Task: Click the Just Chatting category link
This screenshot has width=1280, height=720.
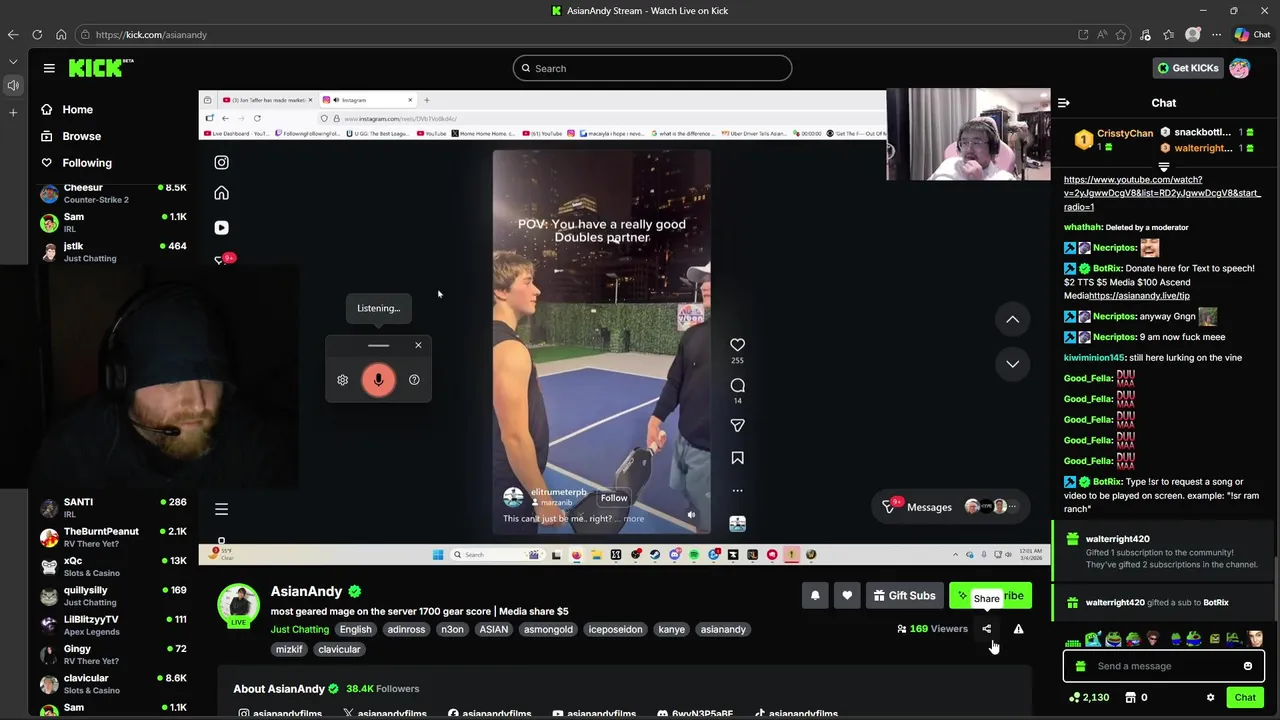Action: click(299, 630)
